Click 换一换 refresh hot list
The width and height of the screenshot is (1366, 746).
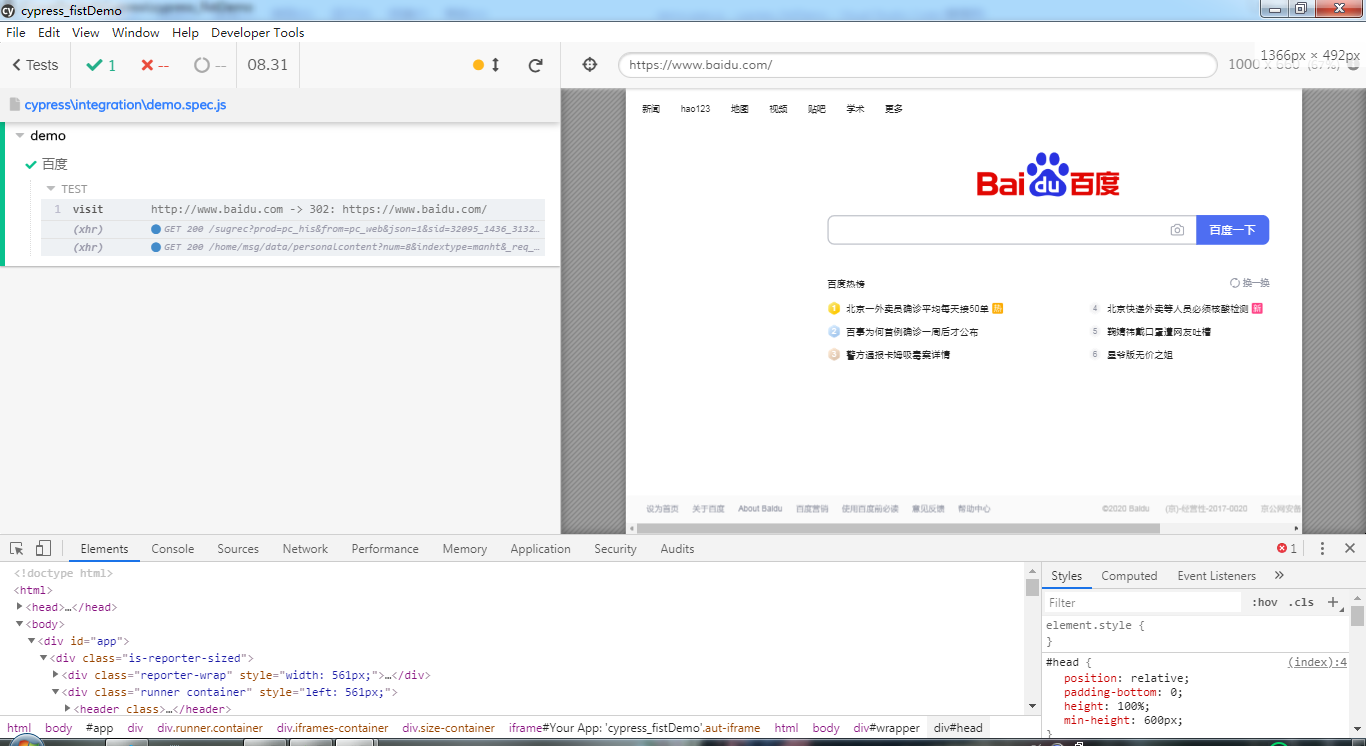[1250, 283]
